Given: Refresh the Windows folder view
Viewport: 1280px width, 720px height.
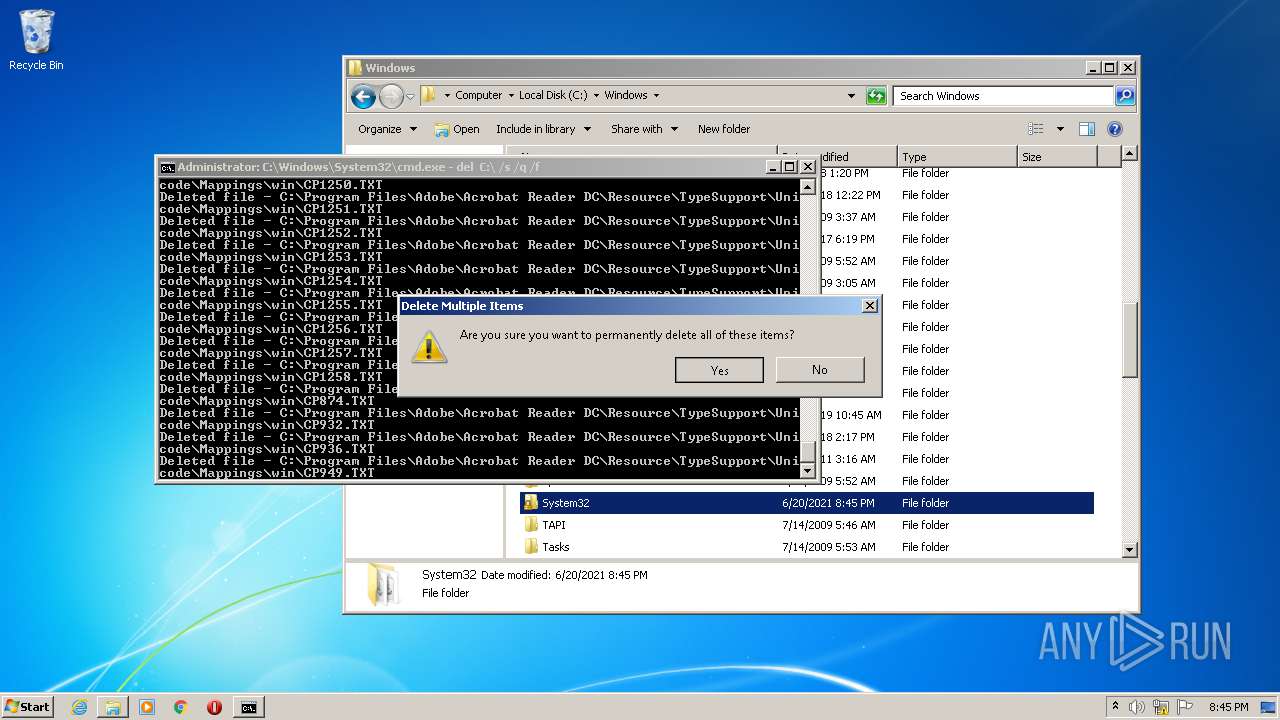Looking at the screenshot, I should pyautogui.click(x=876, y=96).
